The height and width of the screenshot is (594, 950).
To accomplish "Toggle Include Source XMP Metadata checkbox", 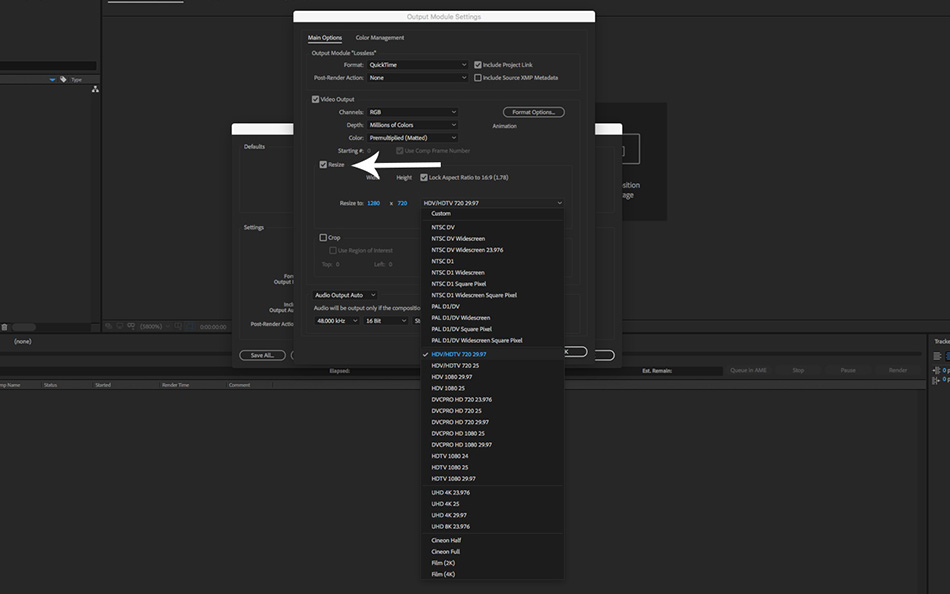I will click(478, 77).
